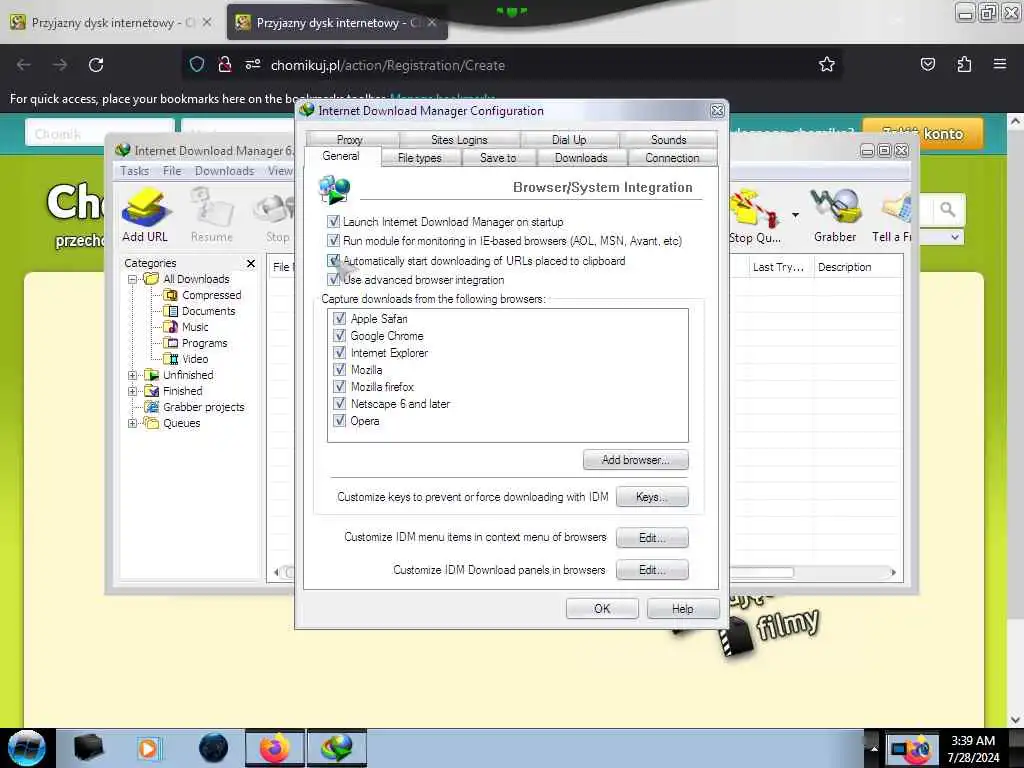Screen dimensions: 1024x768
Task: Switch to the Downloads config tab
Action: (581, 157)
